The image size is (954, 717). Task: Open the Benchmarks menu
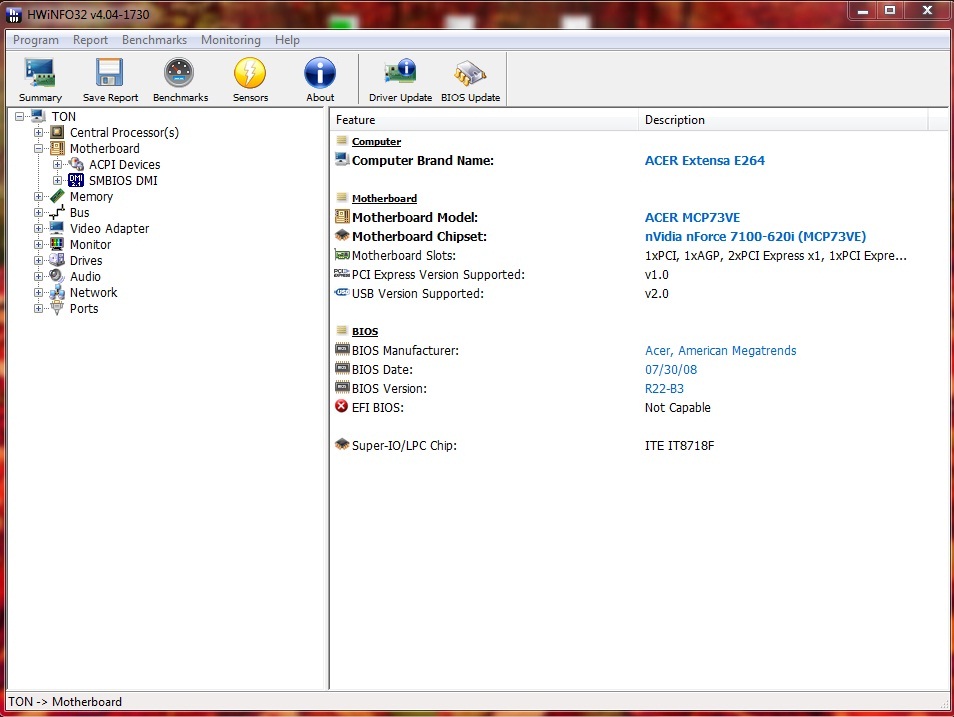coord(155,40)
